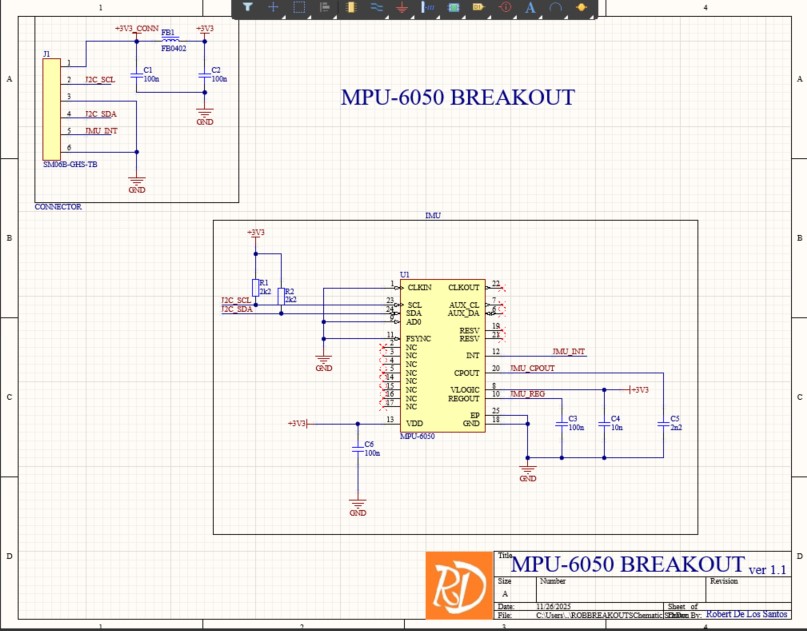Click the Move/Add crosshair tool
Viewport: 807px width, 631px height.
point(273,8)
